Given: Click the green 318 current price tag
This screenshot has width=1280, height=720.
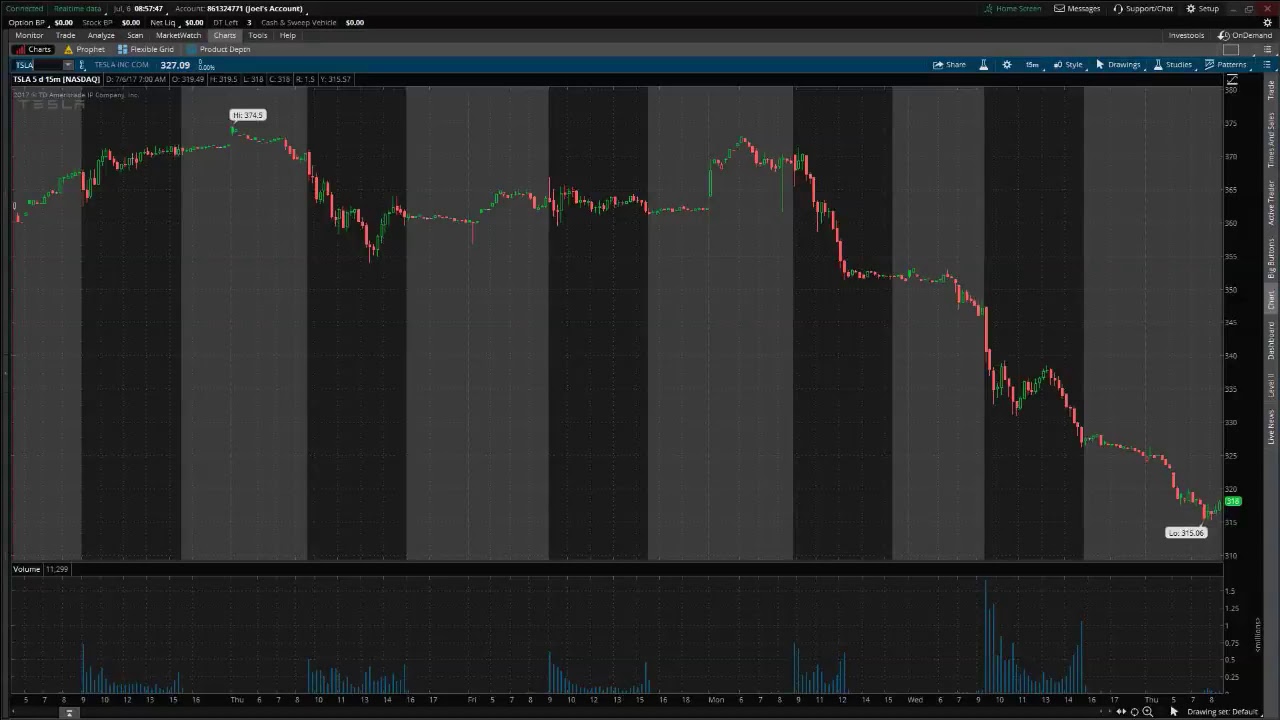Looking at the screenshot, I should [1233, 502].
